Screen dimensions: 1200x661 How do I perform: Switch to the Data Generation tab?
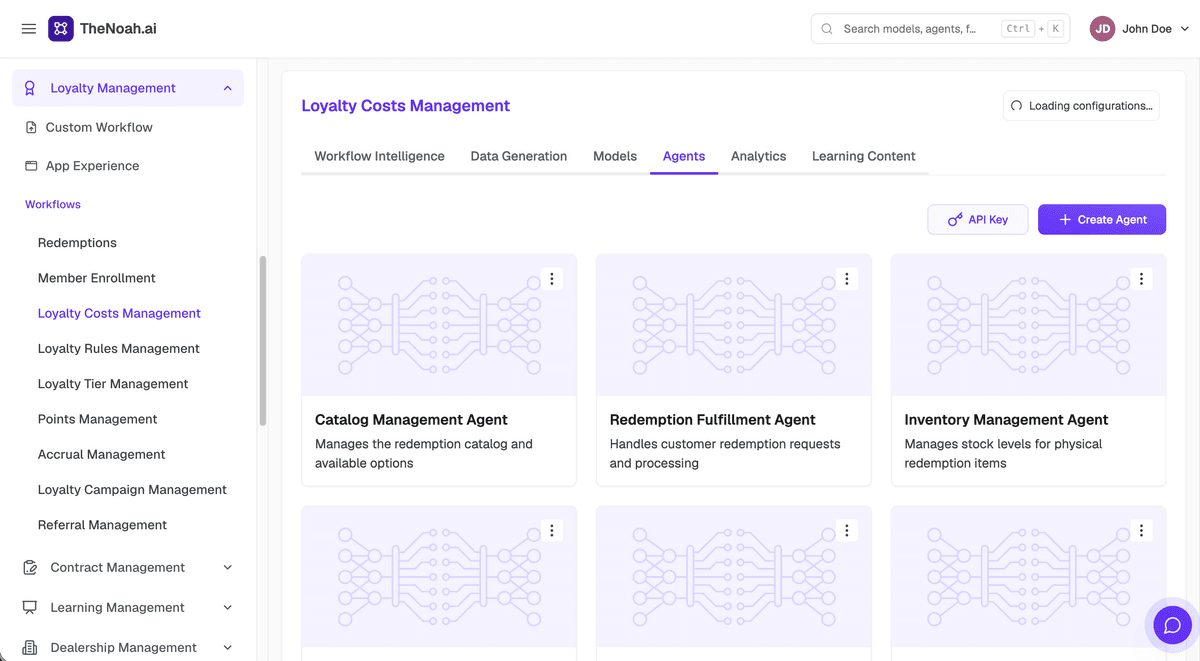519,156
